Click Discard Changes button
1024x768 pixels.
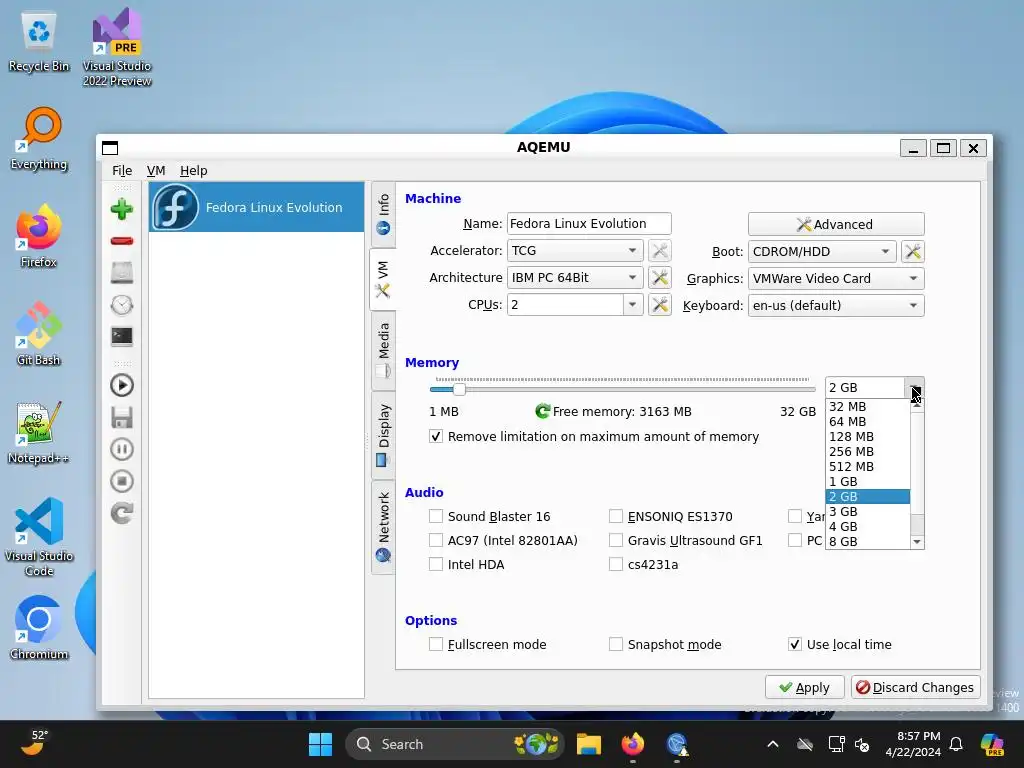pos(916,688)
